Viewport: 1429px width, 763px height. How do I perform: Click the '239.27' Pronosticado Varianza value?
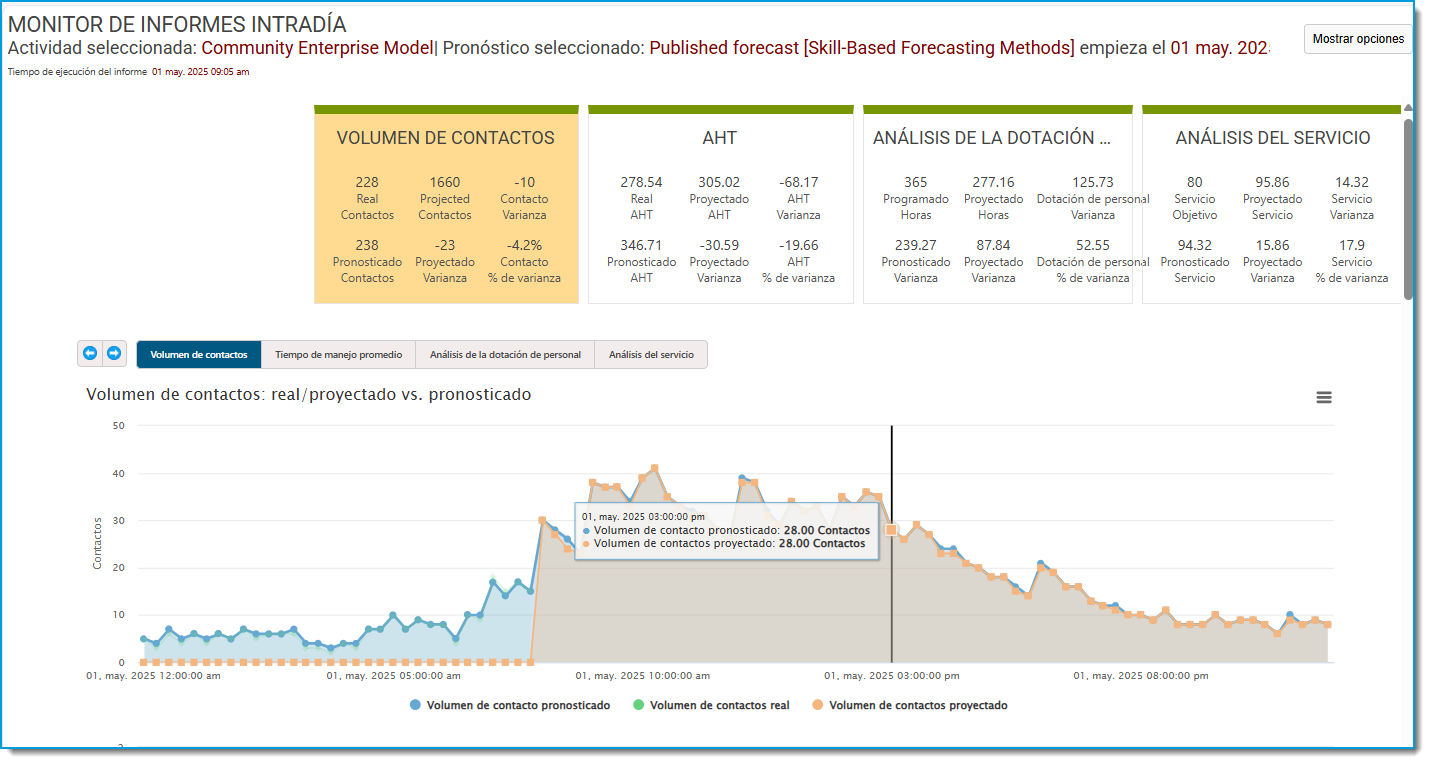point(916,245)
